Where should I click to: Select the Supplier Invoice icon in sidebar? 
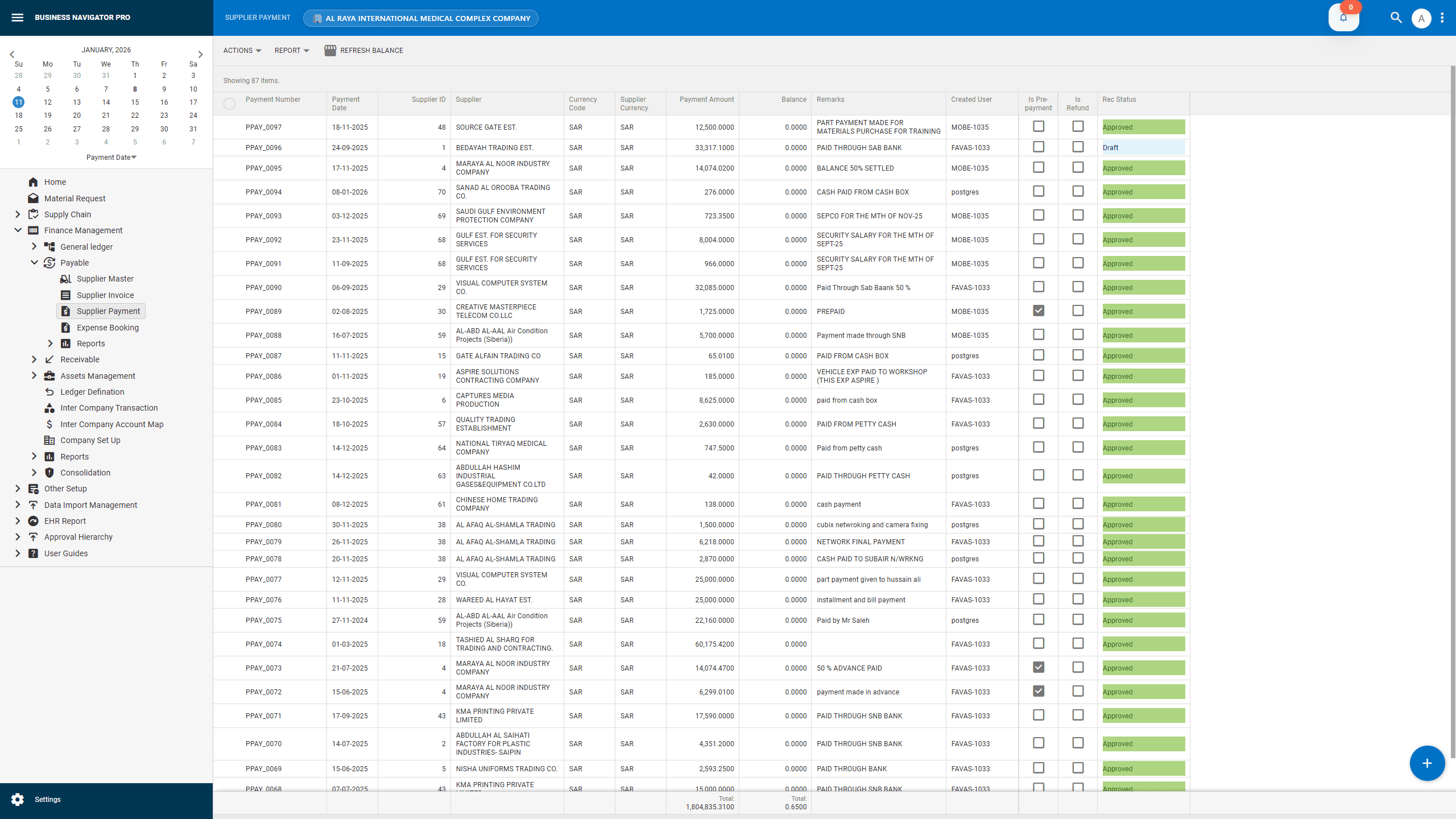click(x=66, y=295)
